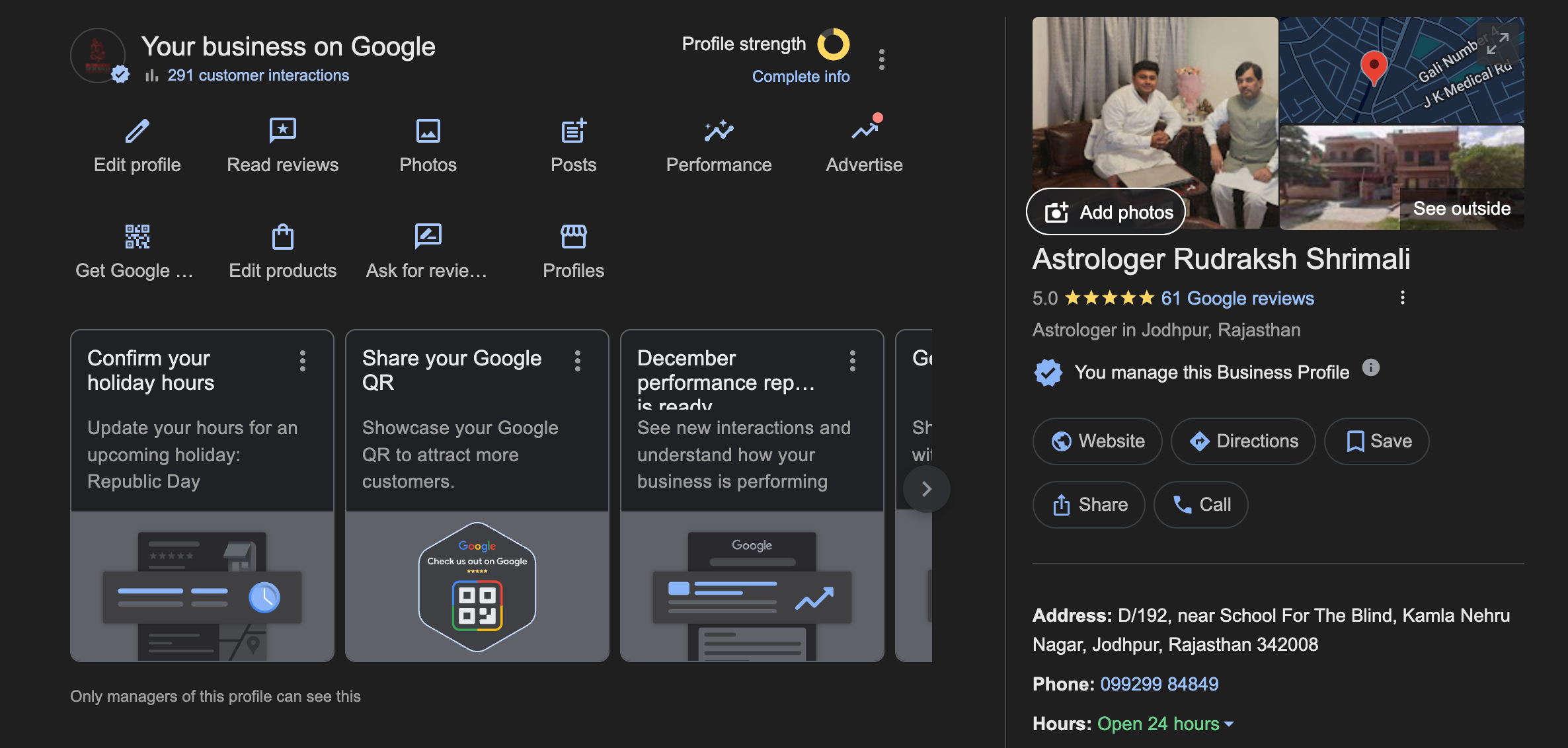The width and height of the screenshot is (1568, 748).
Task: Open Ask for reviews icon
Action: 428,237
